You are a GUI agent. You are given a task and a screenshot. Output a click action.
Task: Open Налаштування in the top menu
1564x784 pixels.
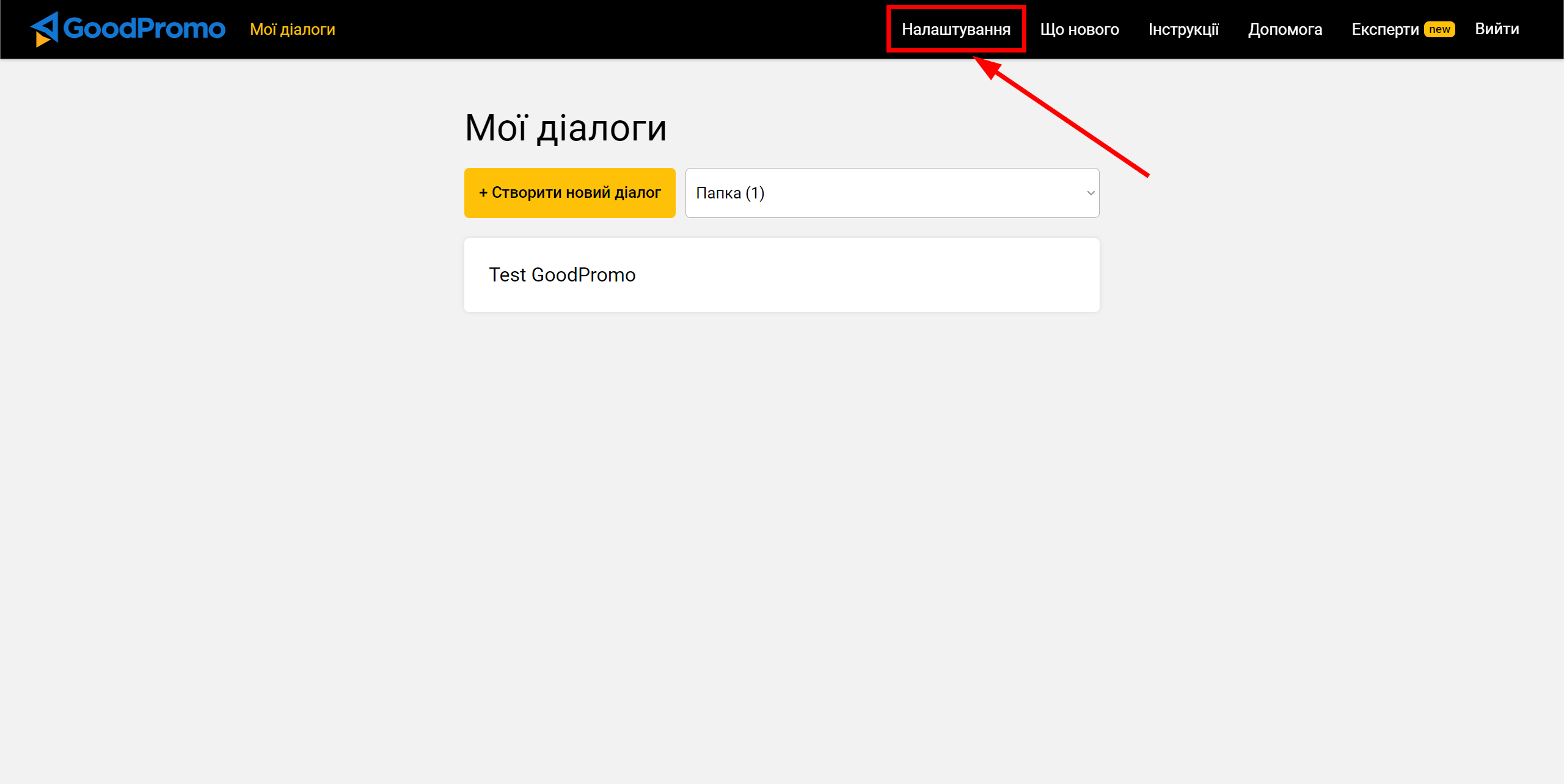956,29
